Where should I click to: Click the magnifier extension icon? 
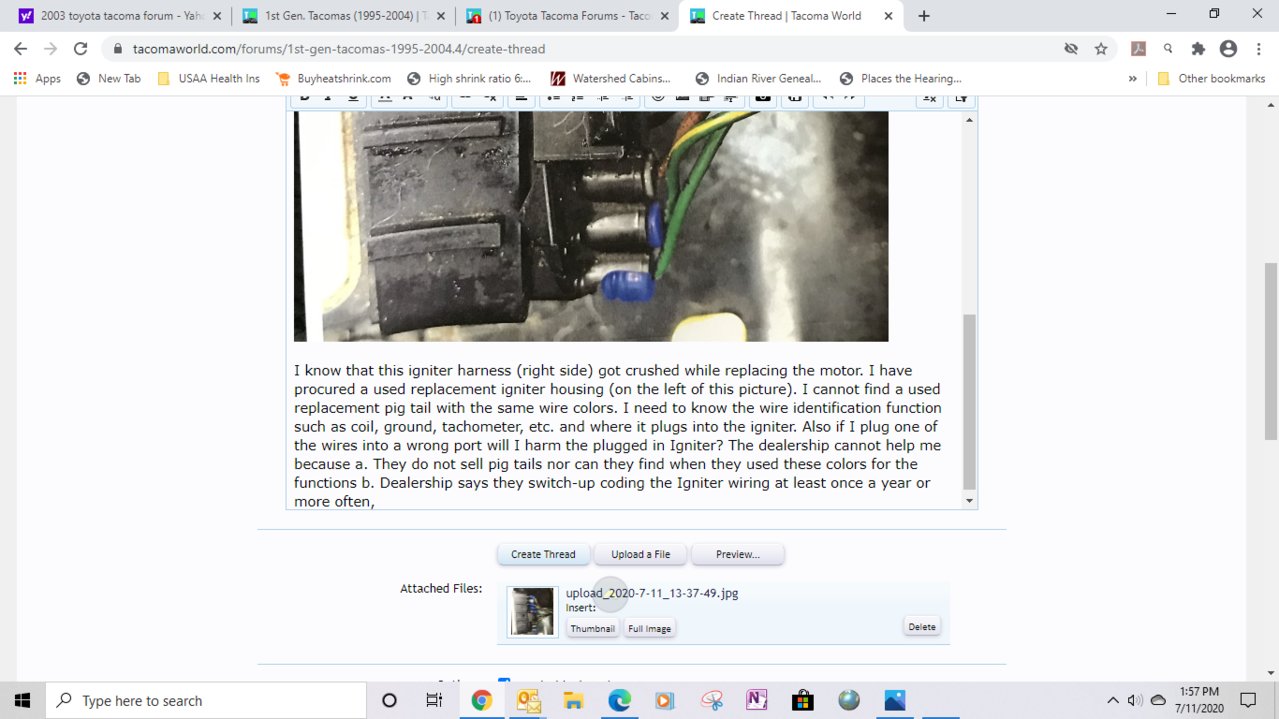pyautogui.click(x=1168, y=48)
